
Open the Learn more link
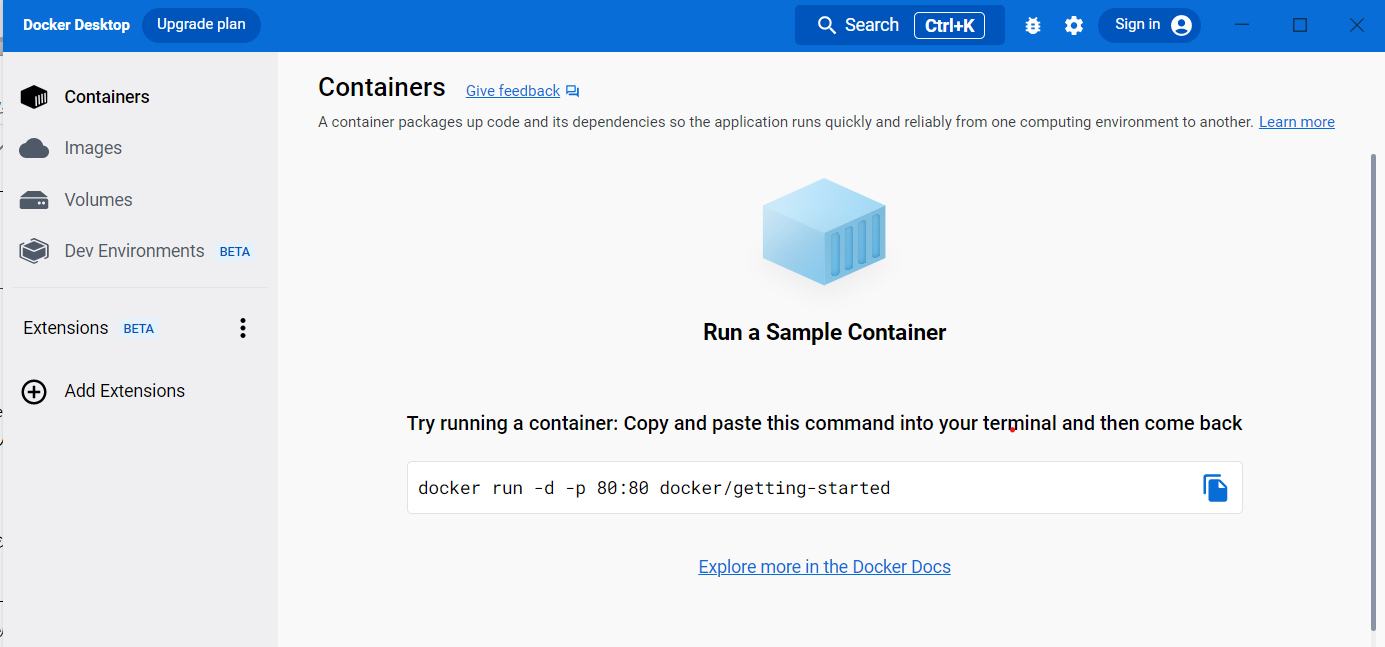coord(1296,122)
